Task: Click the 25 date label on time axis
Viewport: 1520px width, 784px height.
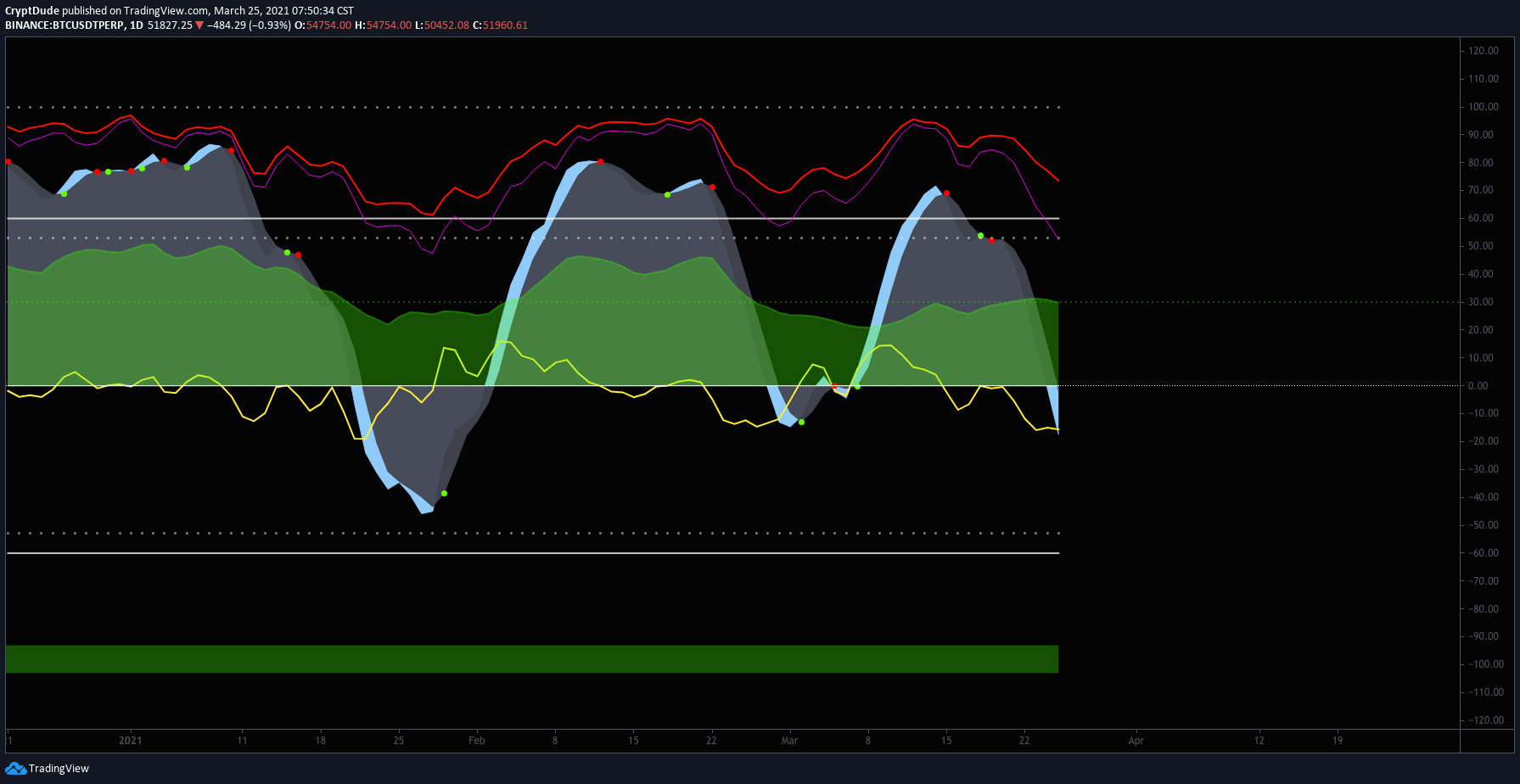Action: (399, 741)
